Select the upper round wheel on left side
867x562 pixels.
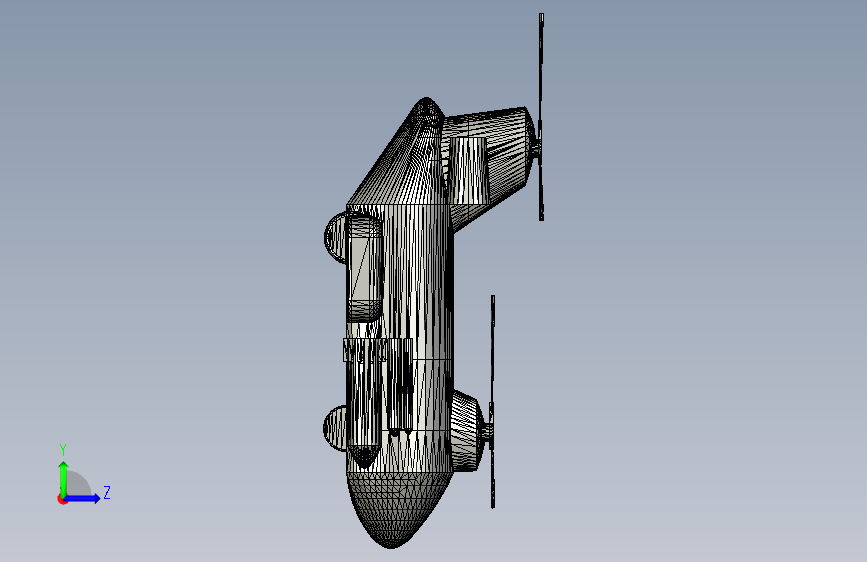click(x=335, y=238)
